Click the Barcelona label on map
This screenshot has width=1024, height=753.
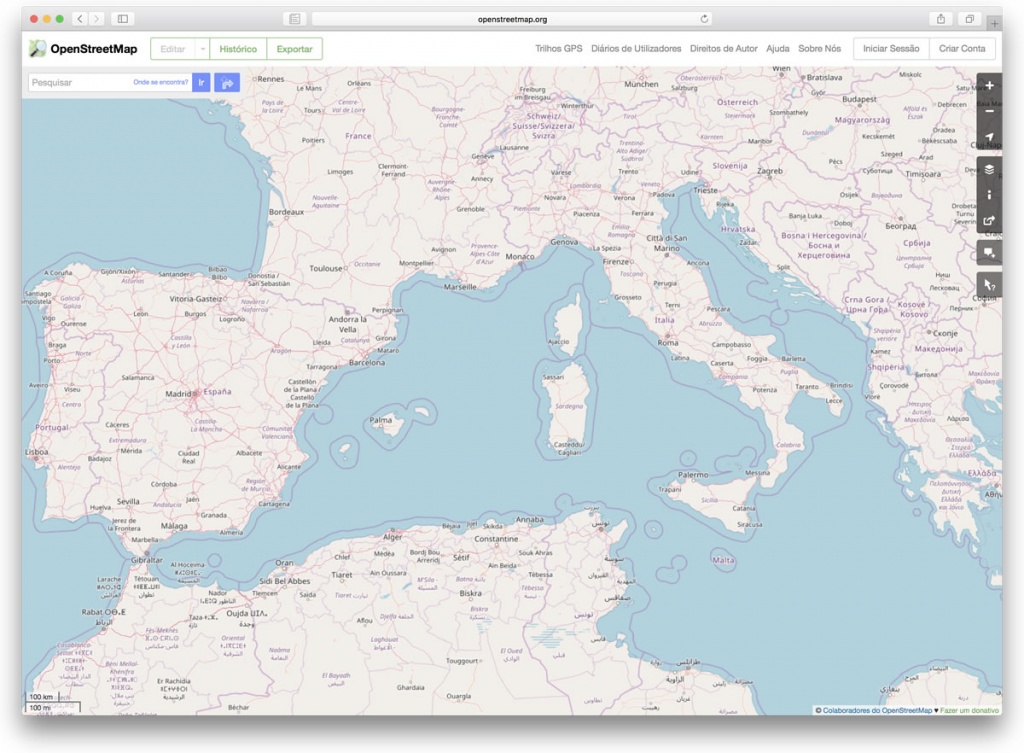click(x=367, y=362)
